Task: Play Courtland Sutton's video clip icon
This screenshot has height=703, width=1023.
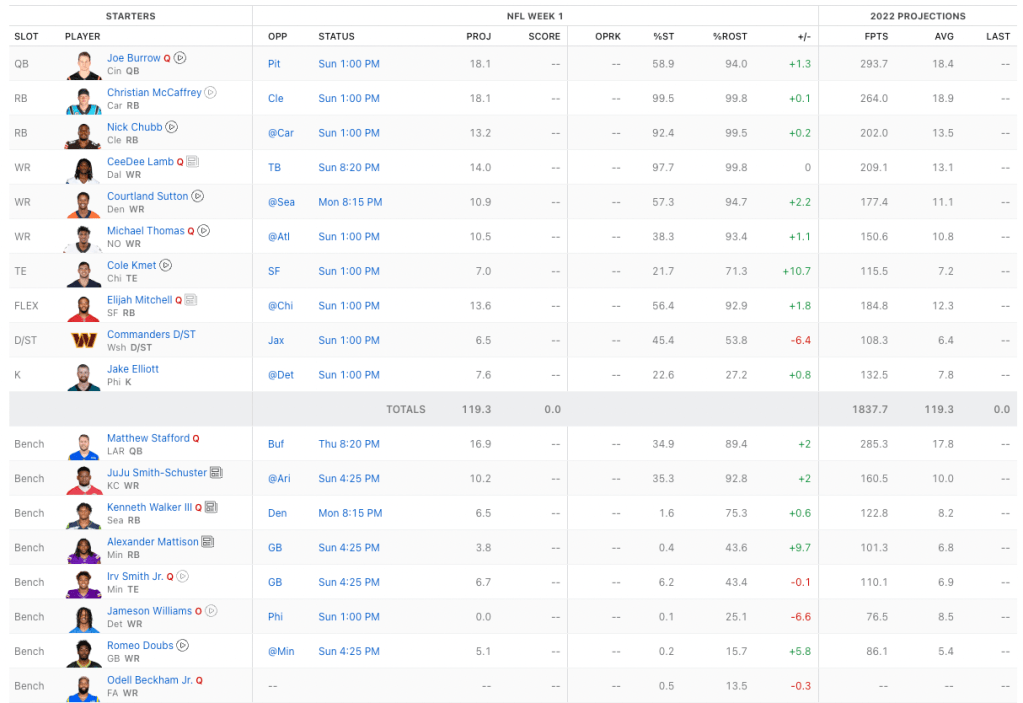Action: click(198, 196)
